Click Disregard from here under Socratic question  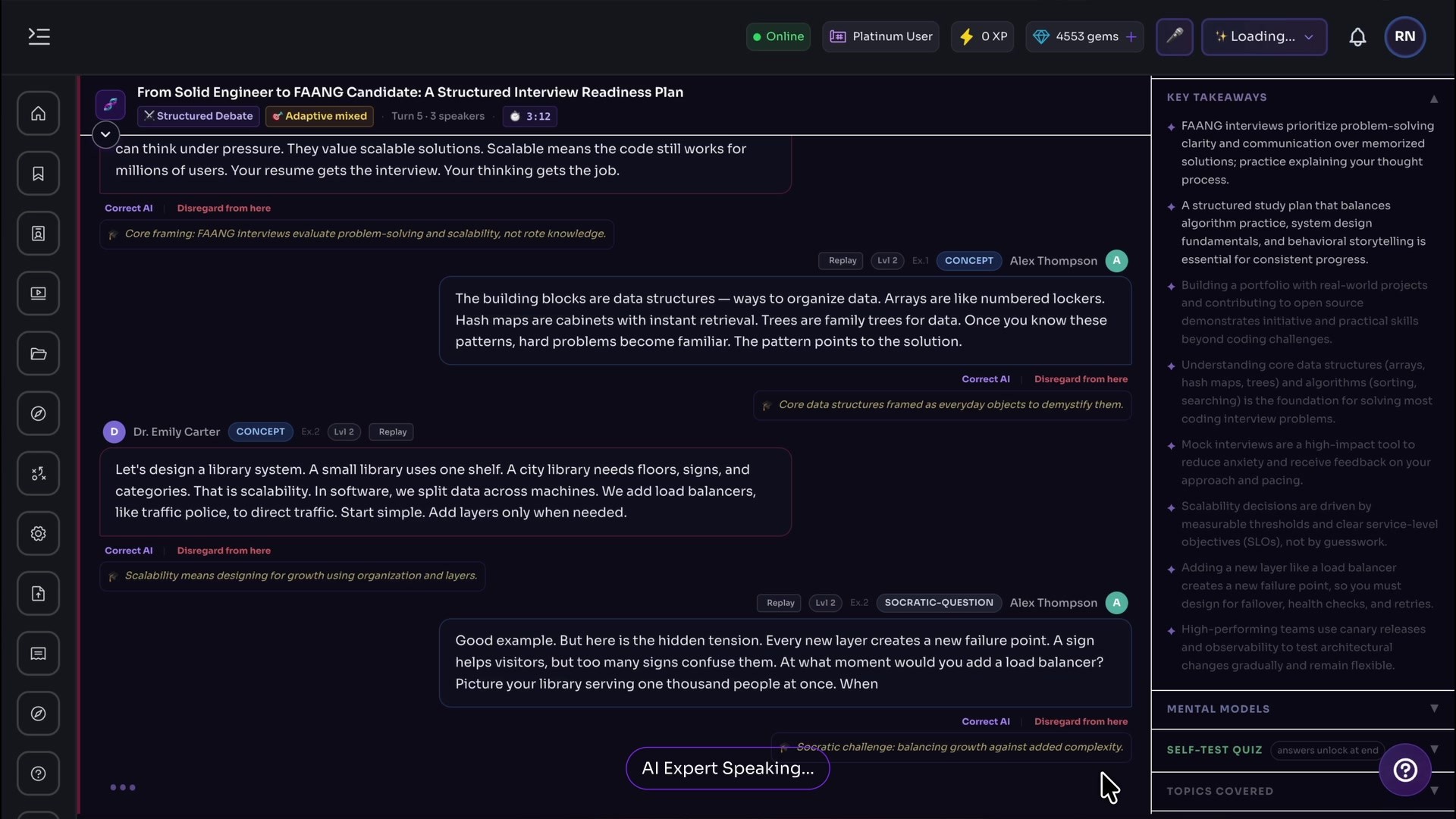pyautogui.click(x=1081, y=721)
